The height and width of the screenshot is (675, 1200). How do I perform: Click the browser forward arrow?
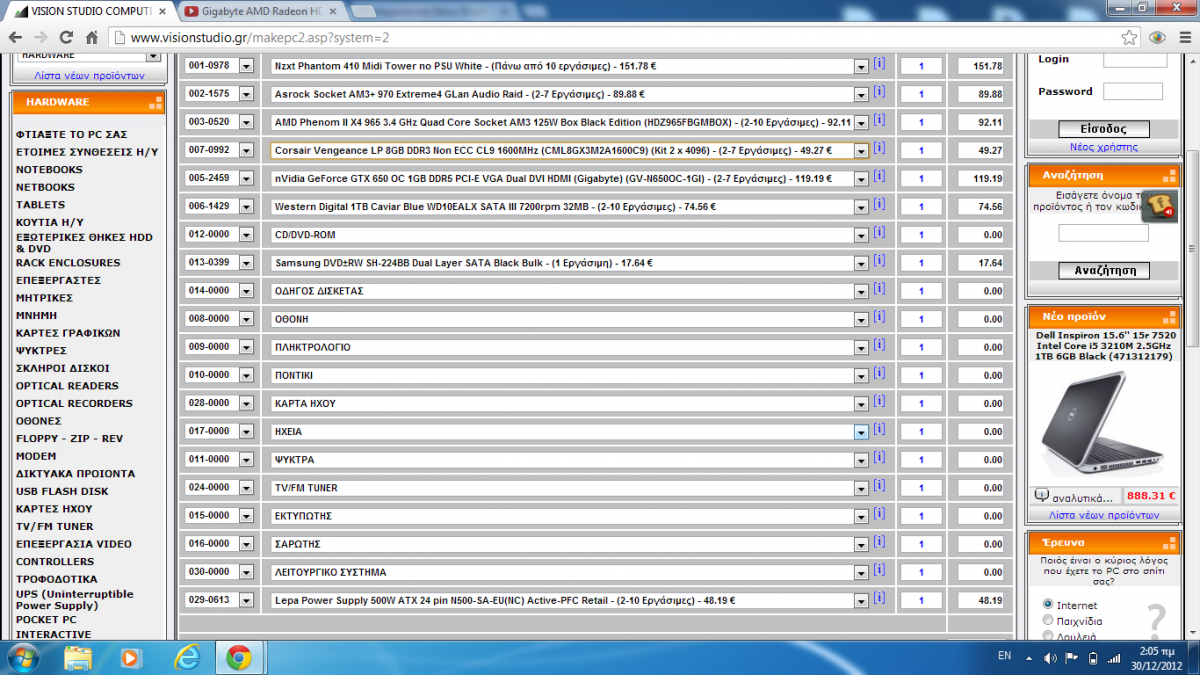pos(42,38)
